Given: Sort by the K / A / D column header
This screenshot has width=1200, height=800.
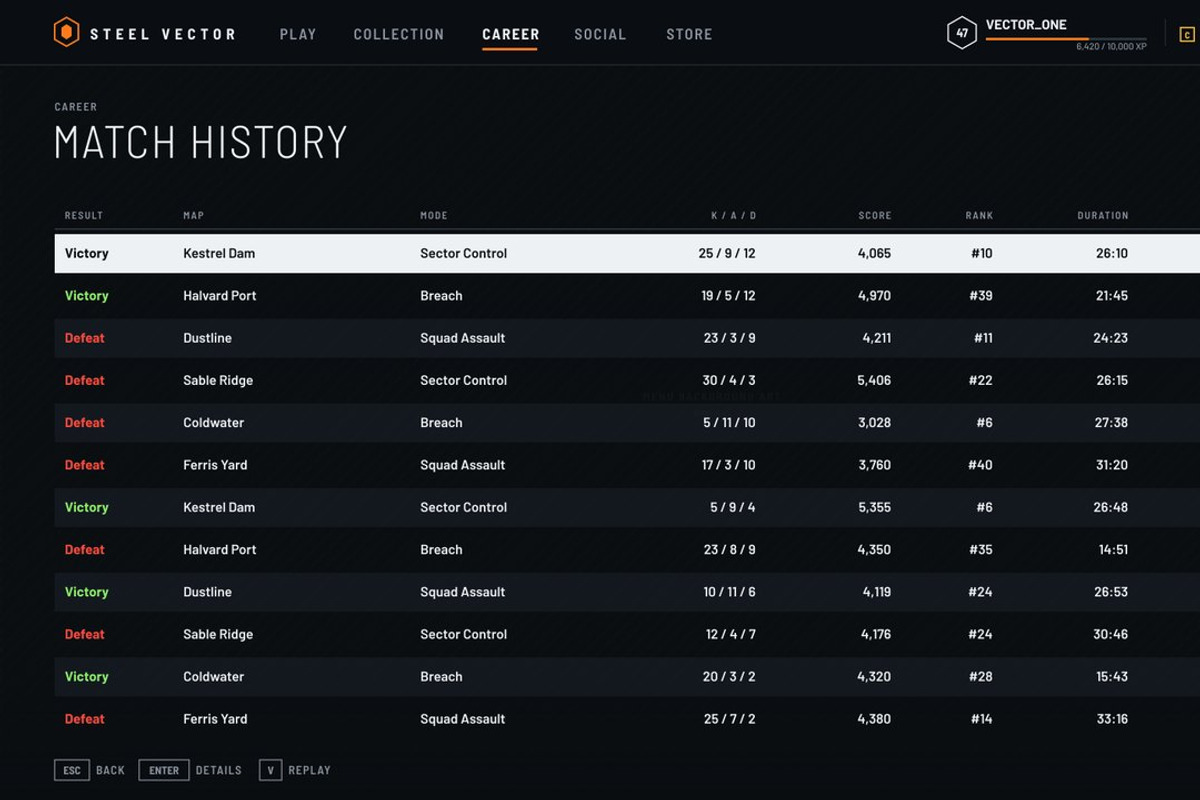Looking at the screenshot, I should click(x=733, y=215).
